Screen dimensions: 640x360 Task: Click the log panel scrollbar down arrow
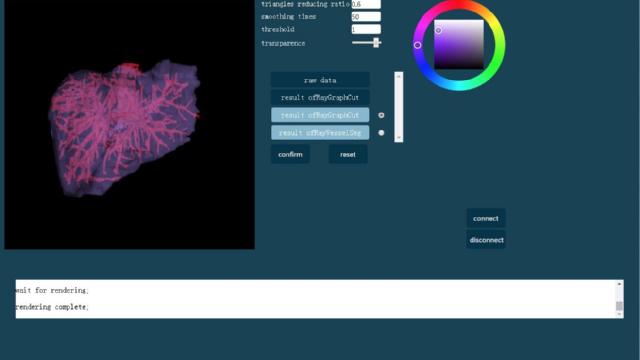coord(620,314)
